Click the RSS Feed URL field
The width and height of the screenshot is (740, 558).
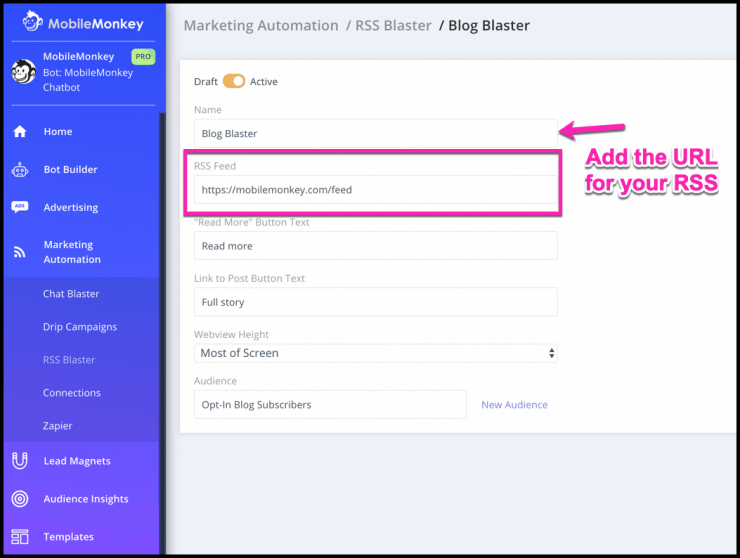click(x=376, y=190)
